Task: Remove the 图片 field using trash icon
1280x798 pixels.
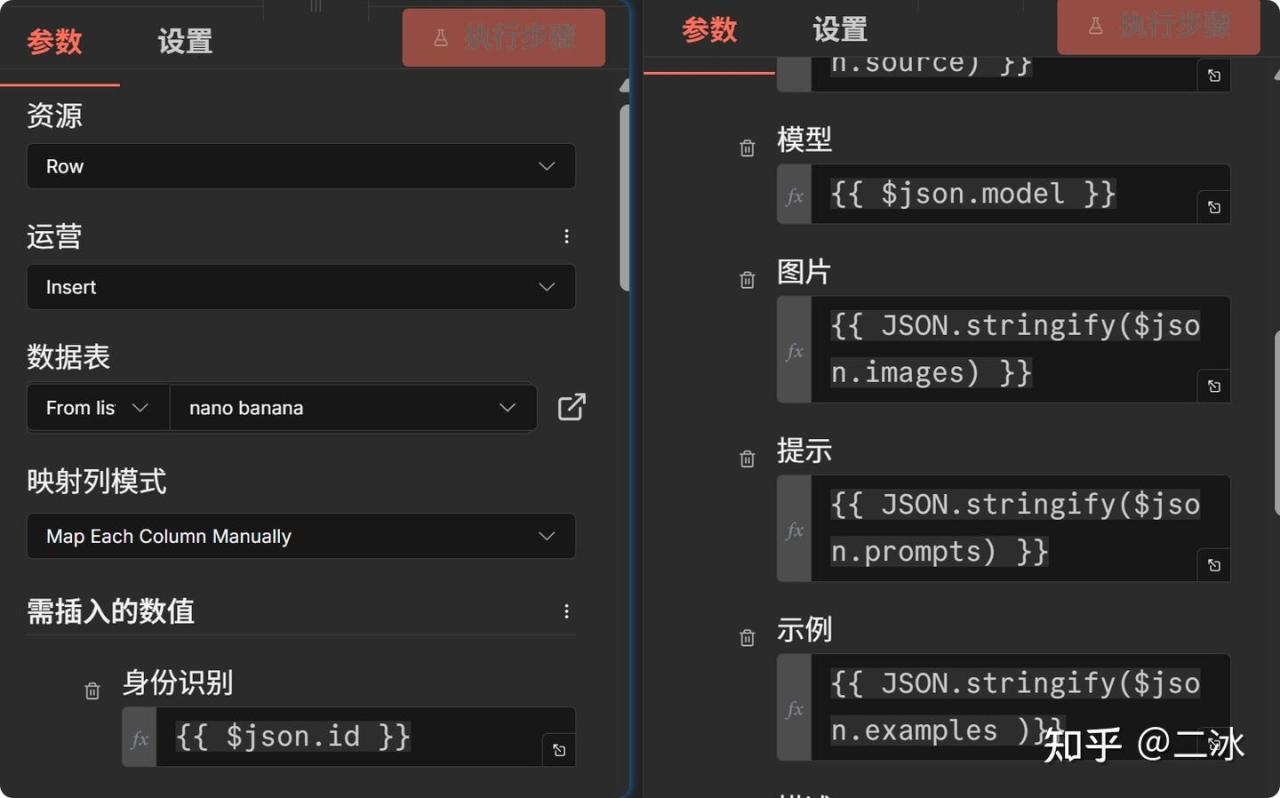Action: click(x=747, y=280)
